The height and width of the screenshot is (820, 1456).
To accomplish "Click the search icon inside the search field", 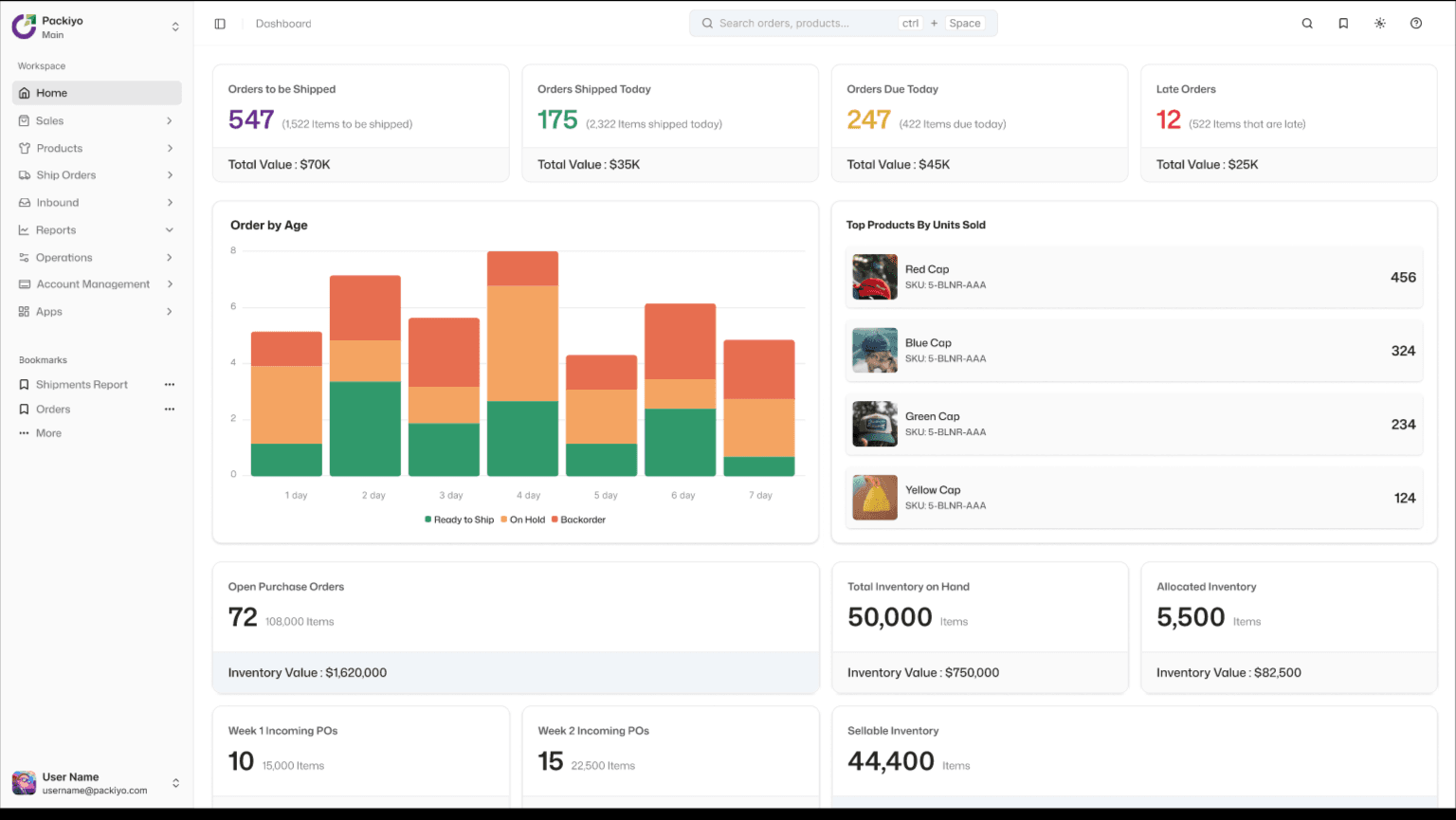I will pos(707,24).
